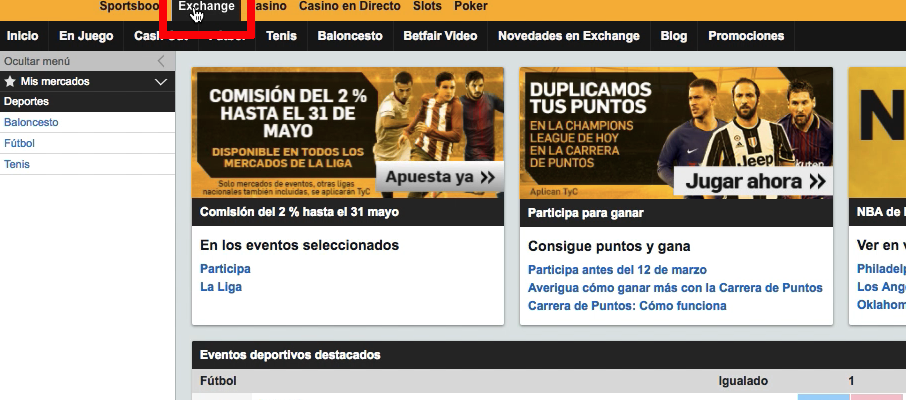This screenshot has width=906, height=400.
Task: Select Baloncesto in sidebar sports list
Action: [x=31, y=123]
